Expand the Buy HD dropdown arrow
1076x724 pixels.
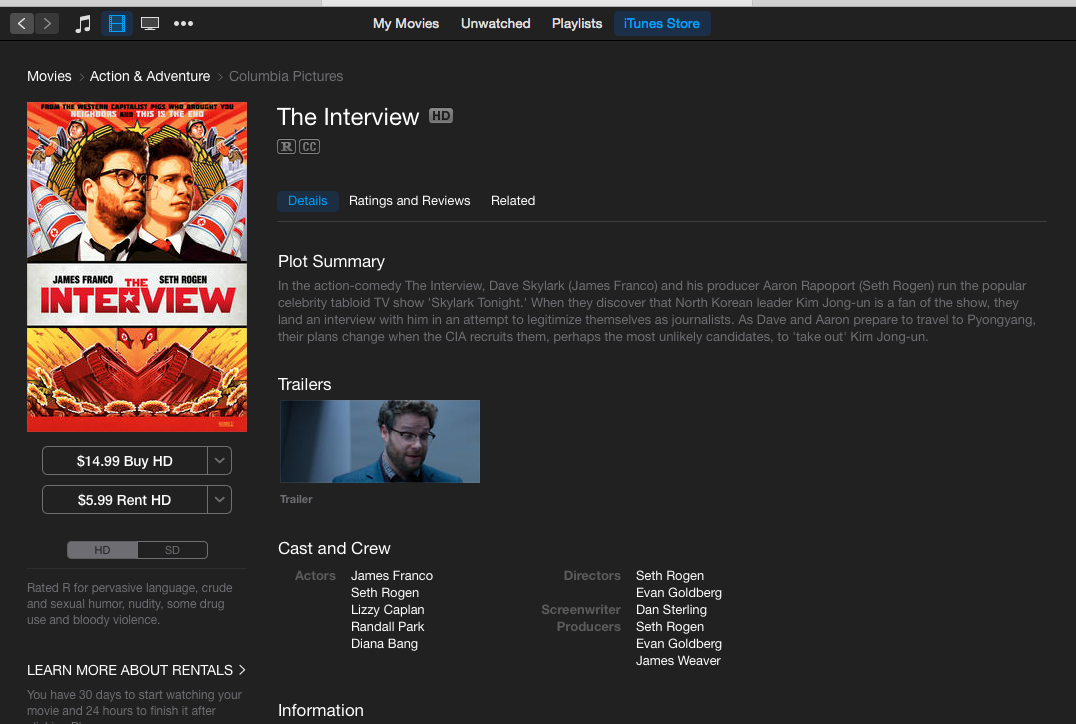click(220, 461)
